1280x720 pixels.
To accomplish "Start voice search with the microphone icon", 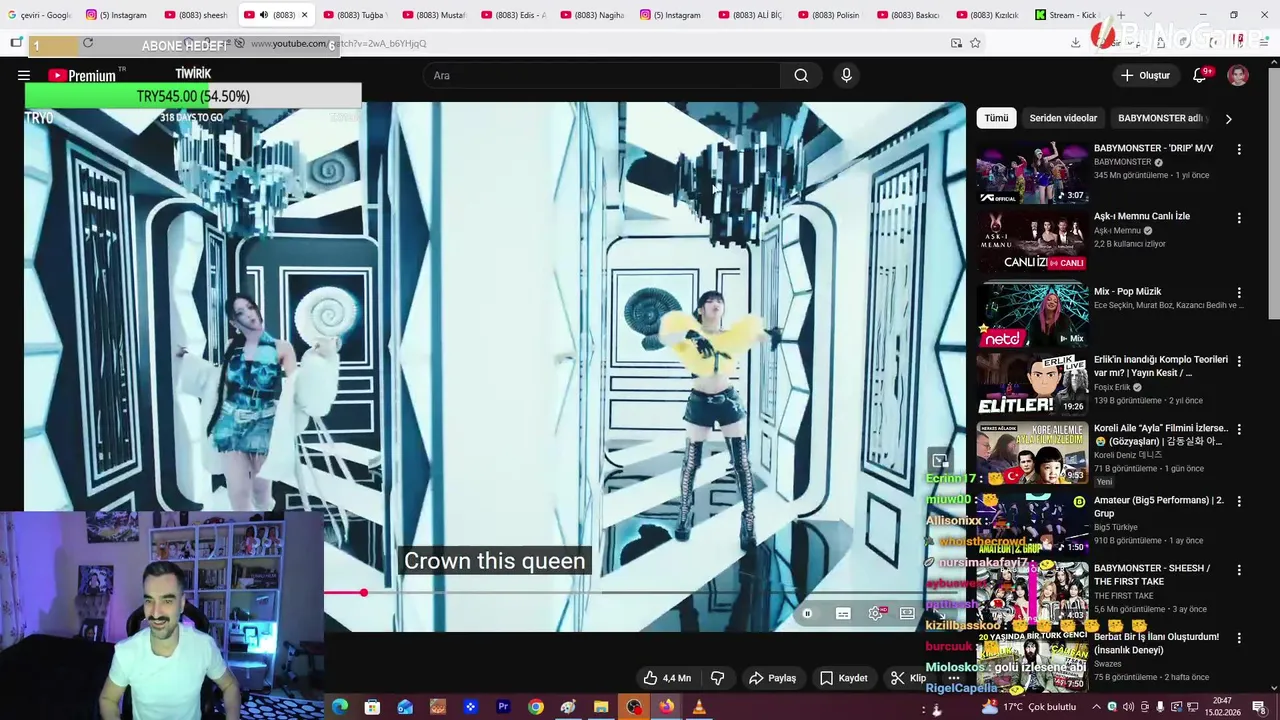I will 846,75.
